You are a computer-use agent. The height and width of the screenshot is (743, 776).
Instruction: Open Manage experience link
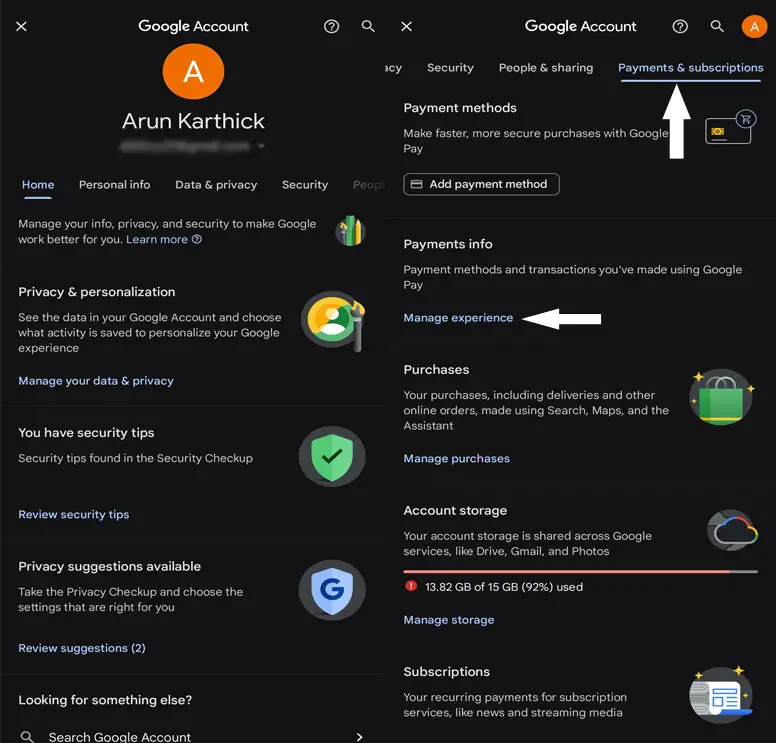458,318
